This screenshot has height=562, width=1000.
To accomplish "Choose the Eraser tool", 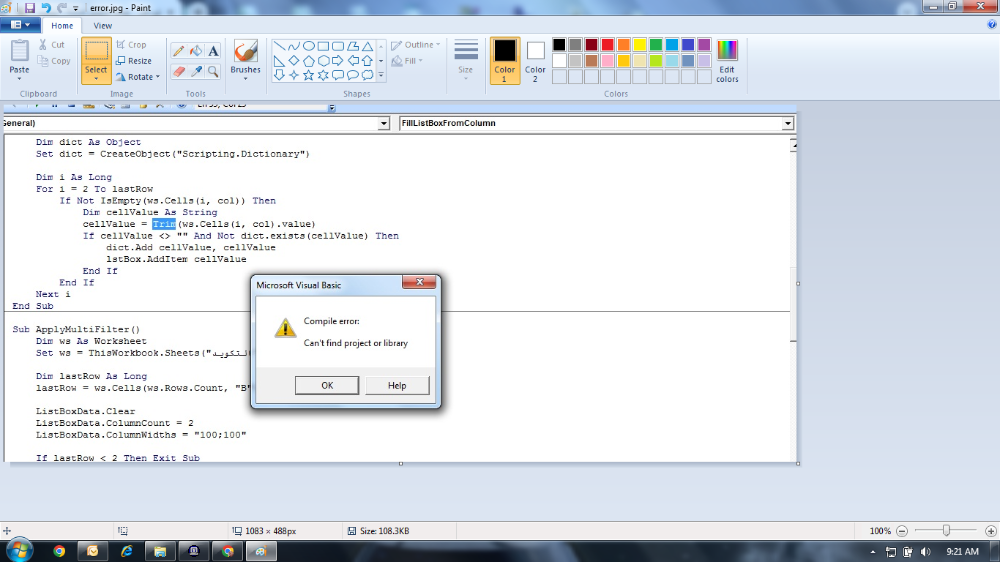I will [x=178, y=71].
